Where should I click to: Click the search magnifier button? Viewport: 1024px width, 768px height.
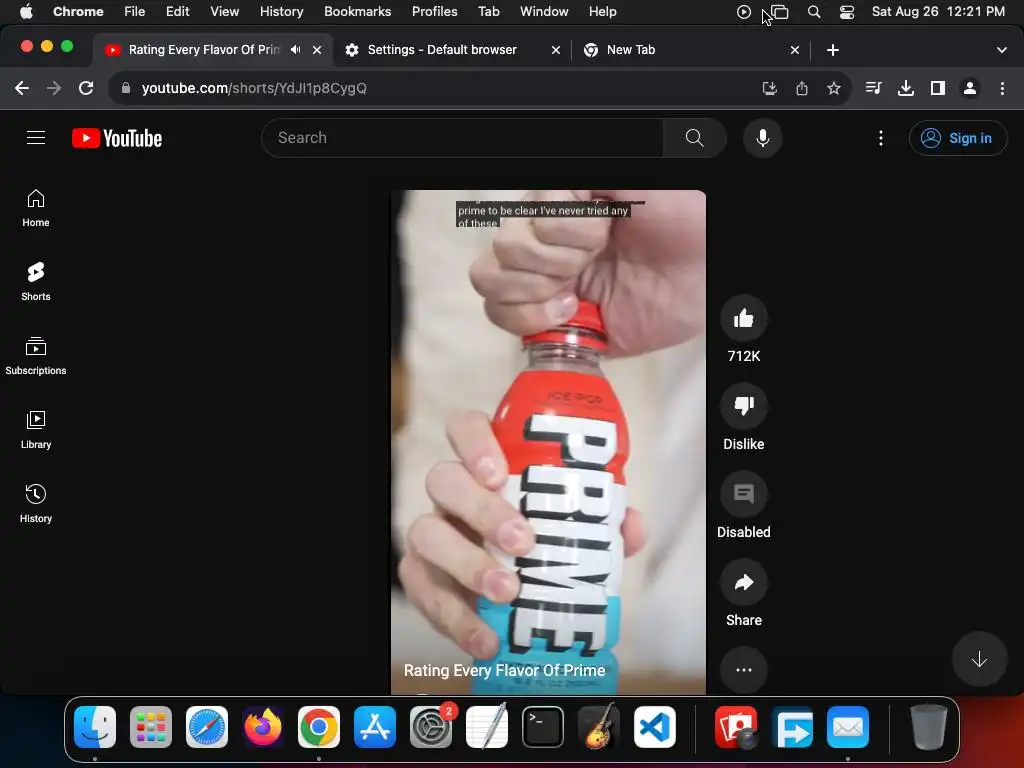(694, 138)
